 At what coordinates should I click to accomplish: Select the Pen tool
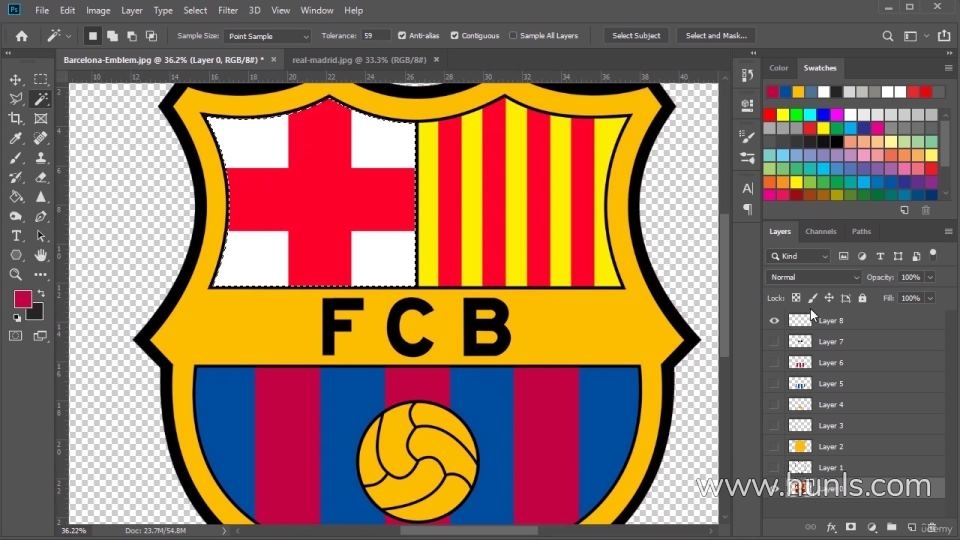coord(40,216)
